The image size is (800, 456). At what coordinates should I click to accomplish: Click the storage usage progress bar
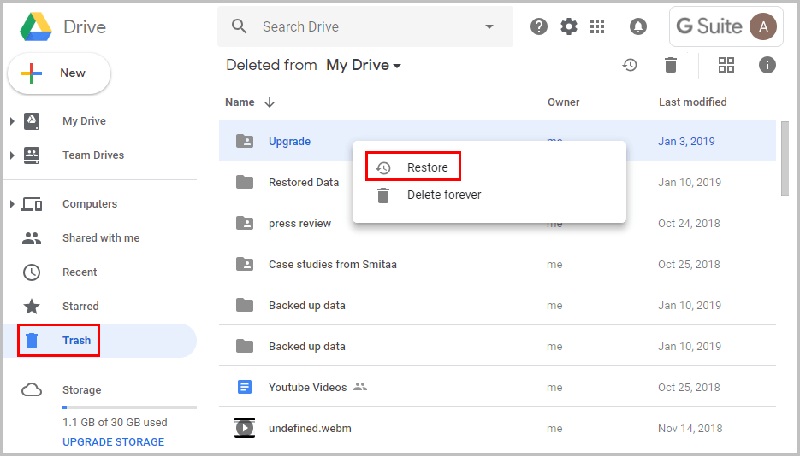point(129,408)
